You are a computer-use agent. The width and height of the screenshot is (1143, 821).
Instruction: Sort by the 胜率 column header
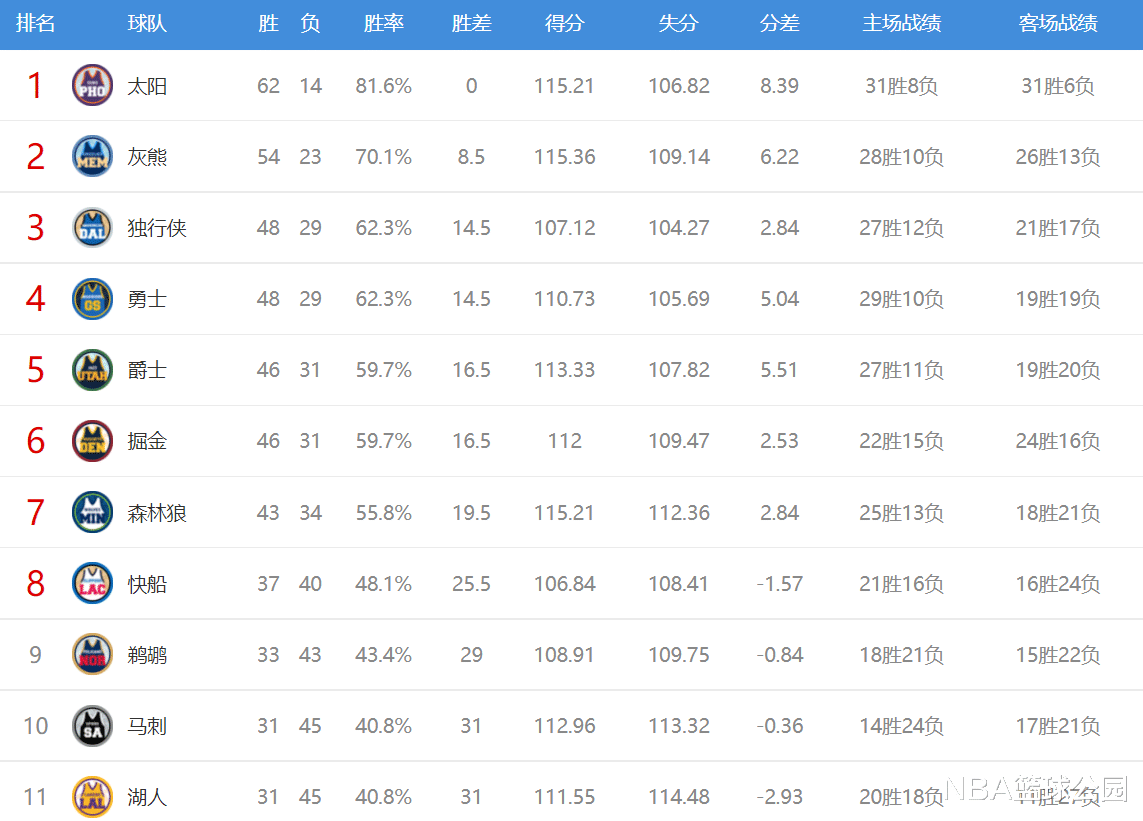tap(383, 23)
